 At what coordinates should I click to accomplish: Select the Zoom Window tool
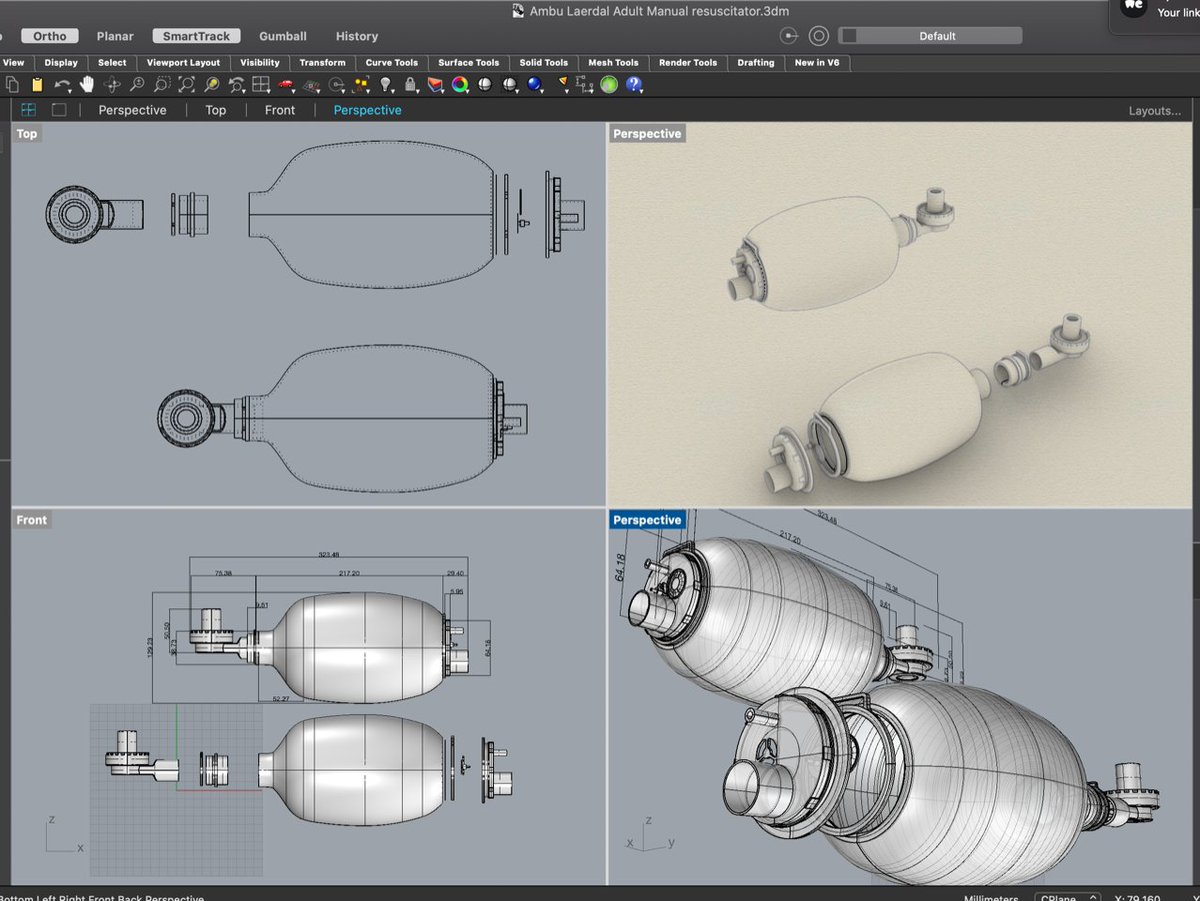click(162, 85)
